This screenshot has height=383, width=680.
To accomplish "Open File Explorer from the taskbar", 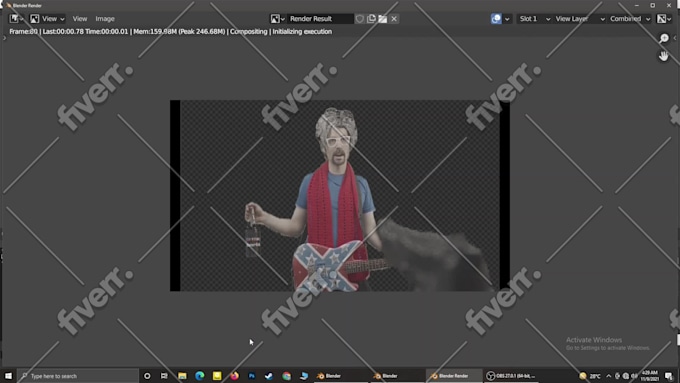I will 182,376.
